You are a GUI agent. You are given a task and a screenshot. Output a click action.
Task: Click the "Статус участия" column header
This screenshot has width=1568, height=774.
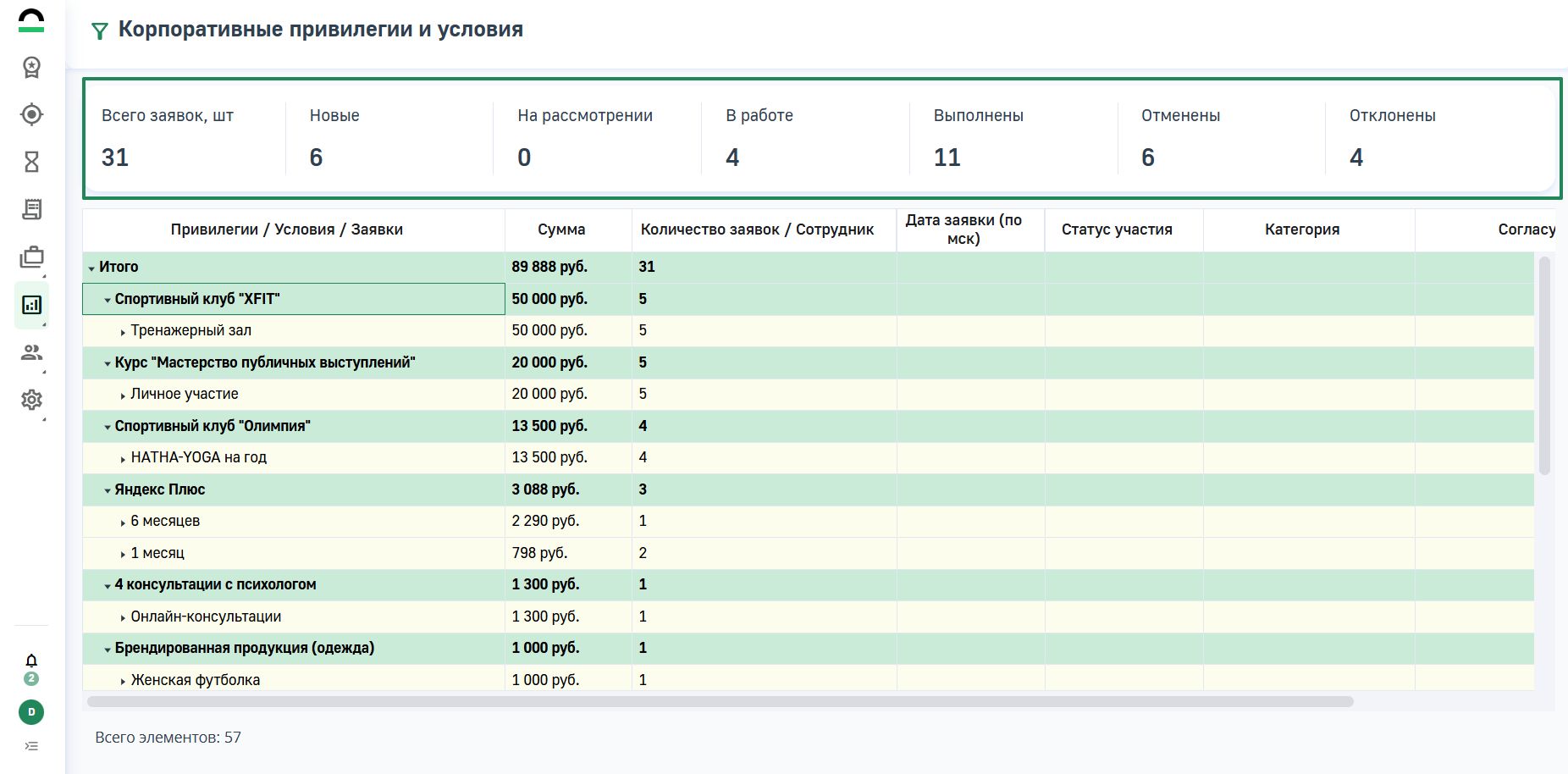pyautogui.click(x=1116, y=229)
